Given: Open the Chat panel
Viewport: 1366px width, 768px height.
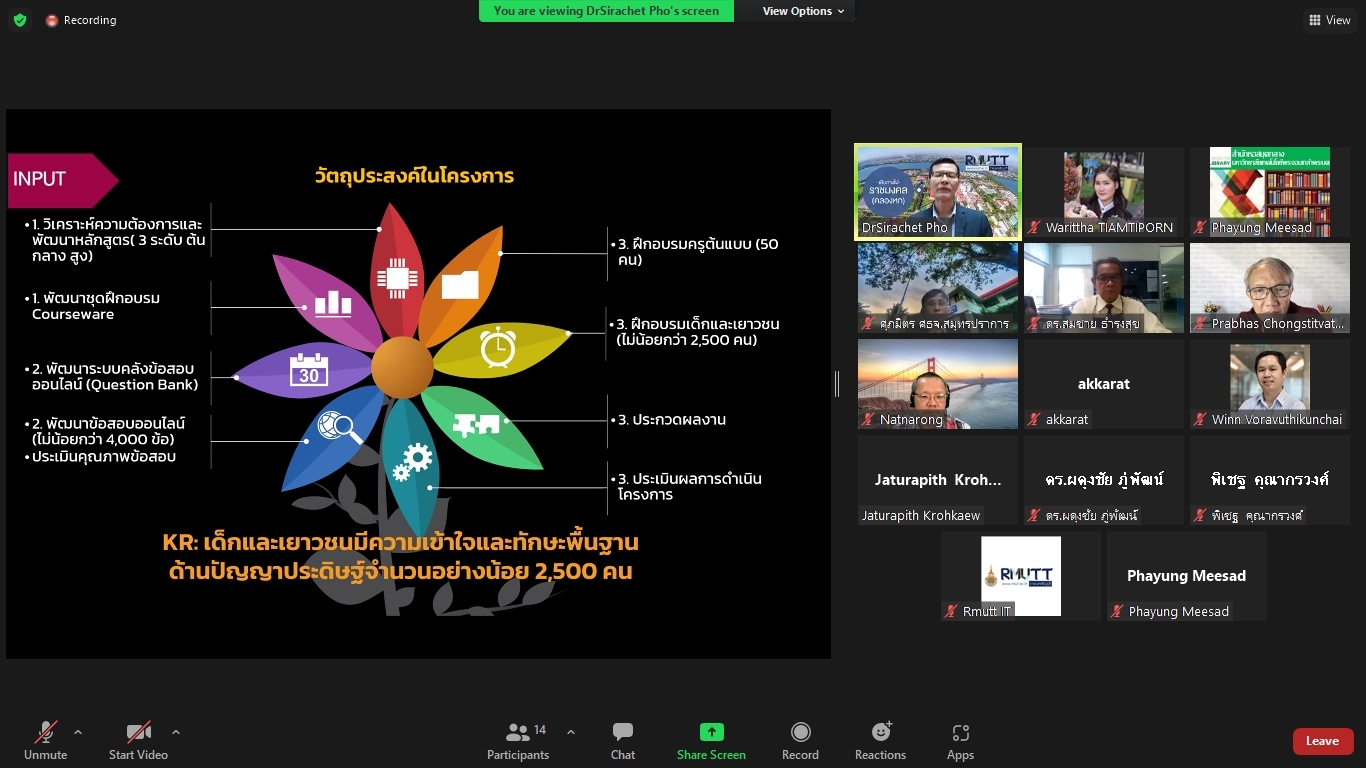Looking at the screenshot, I should point(622,741).
